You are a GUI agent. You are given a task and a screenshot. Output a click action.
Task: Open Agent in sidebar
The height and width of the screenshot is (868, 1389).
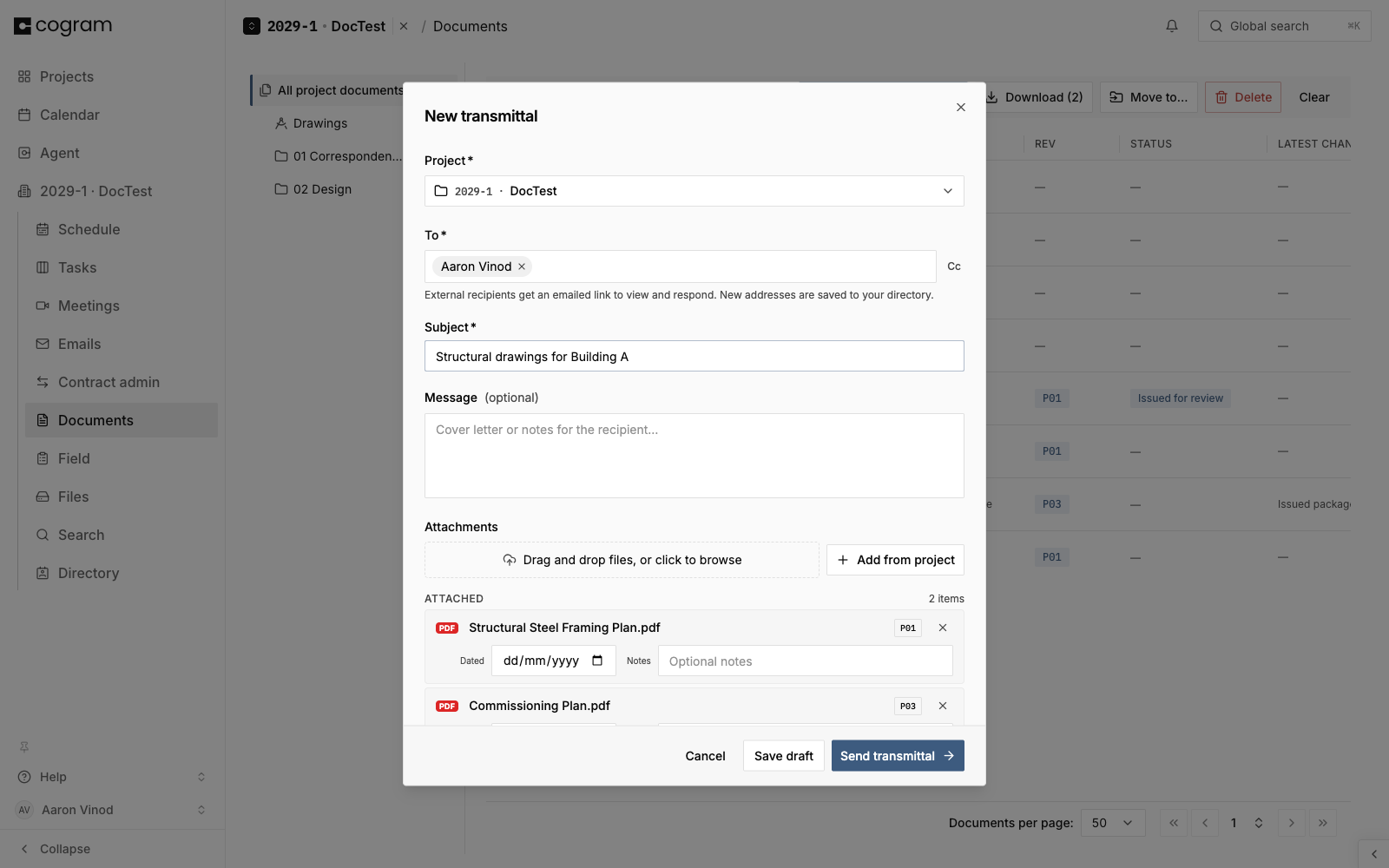pos(113,153)
